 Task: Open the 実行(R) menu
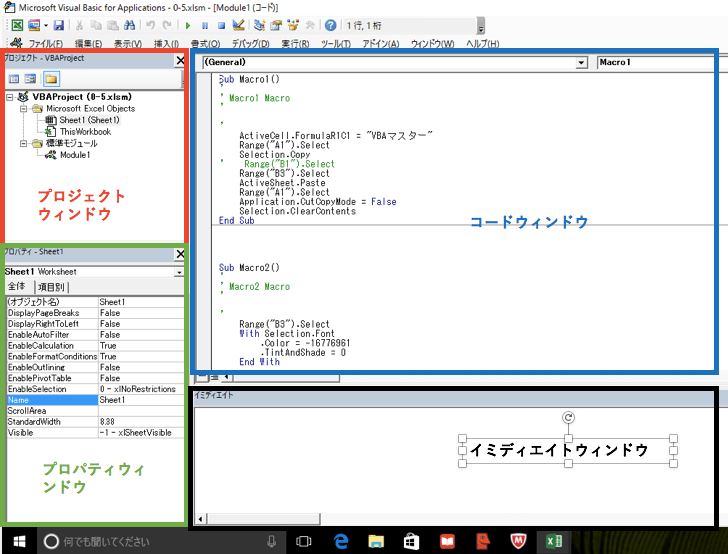[295, 44]
